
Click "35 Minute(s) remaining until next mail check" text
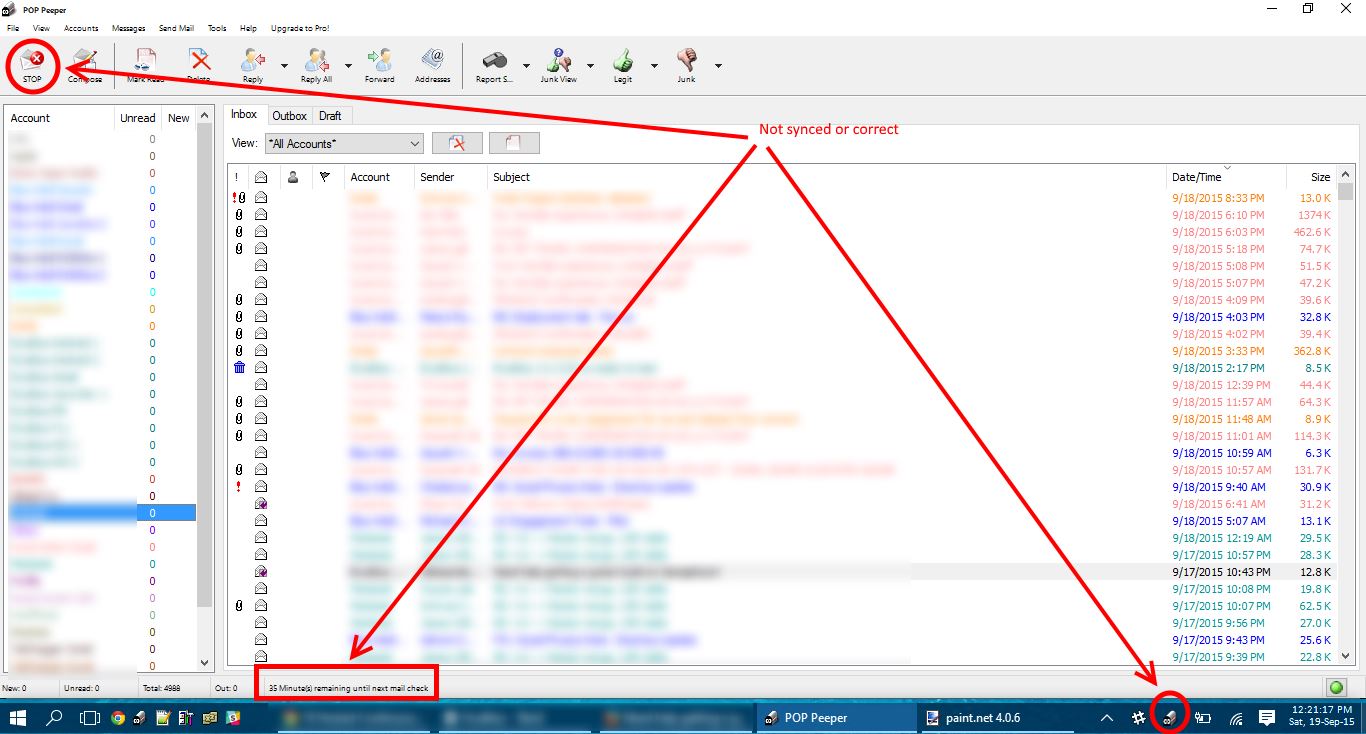pos(348,688)
